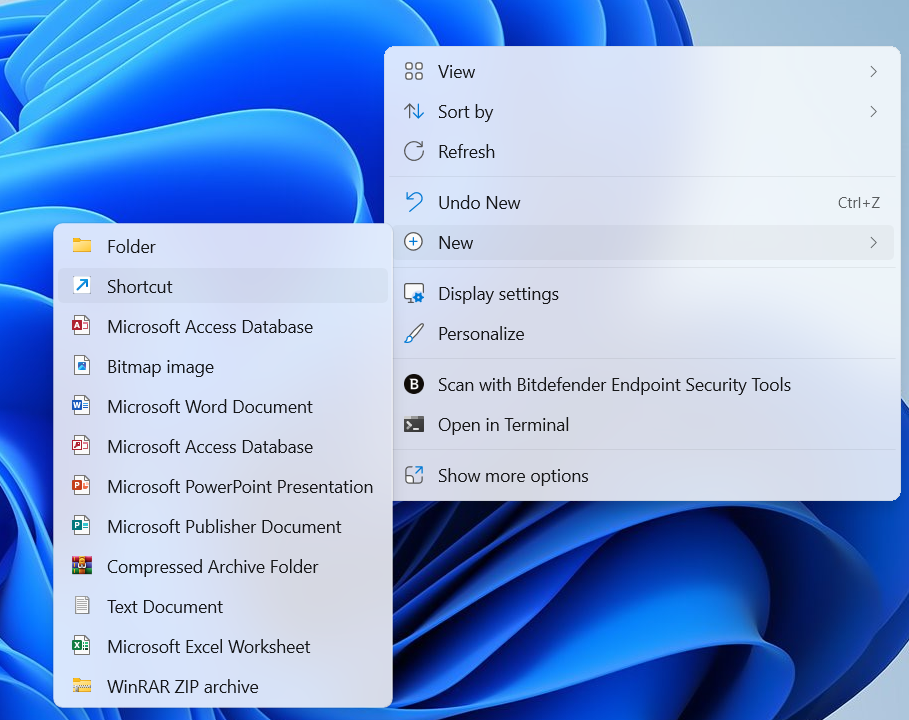Click the green Excel worksheet icon
This screenshot has height=720, width=909.
click(x=81, y=645)
